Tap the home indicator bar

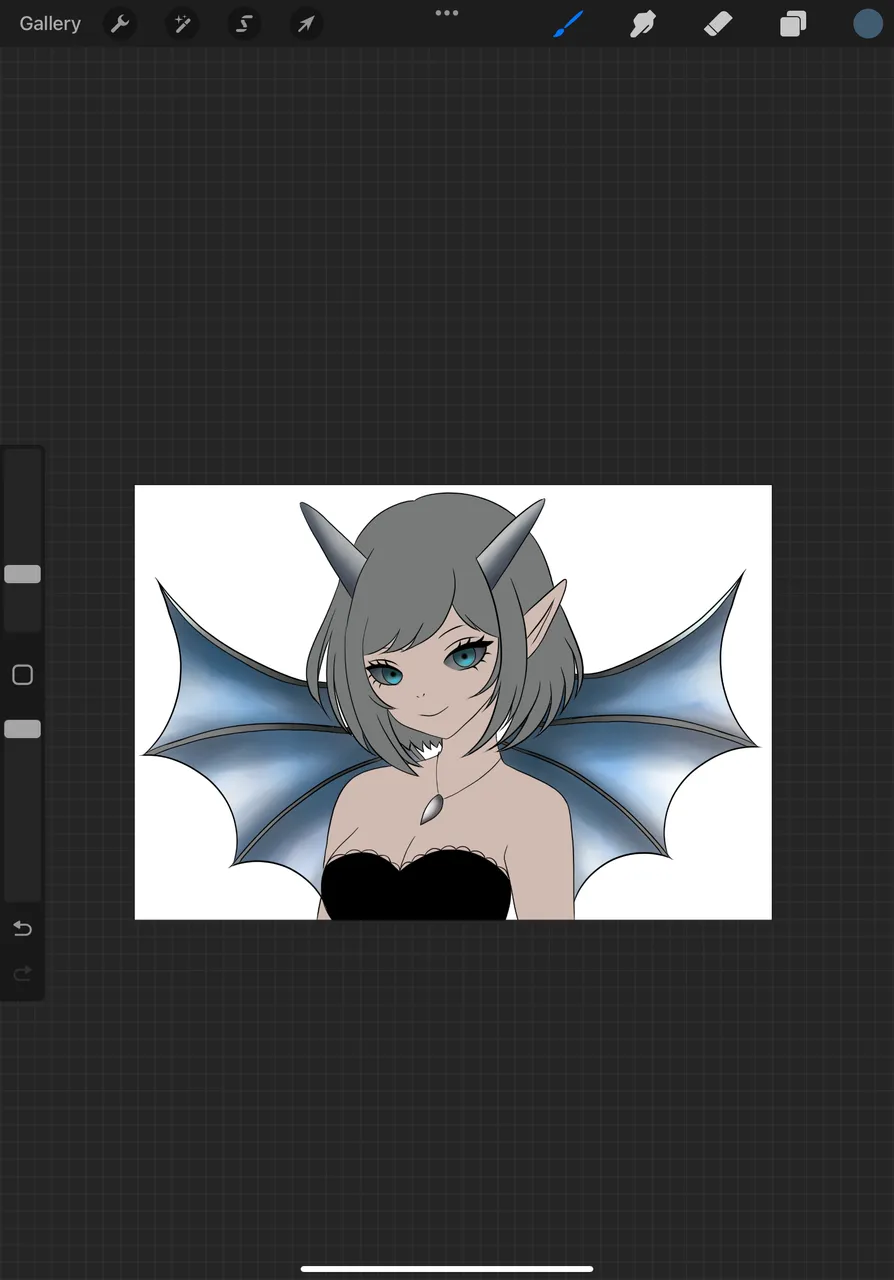pyautogui.click(x=447, y=1269)
